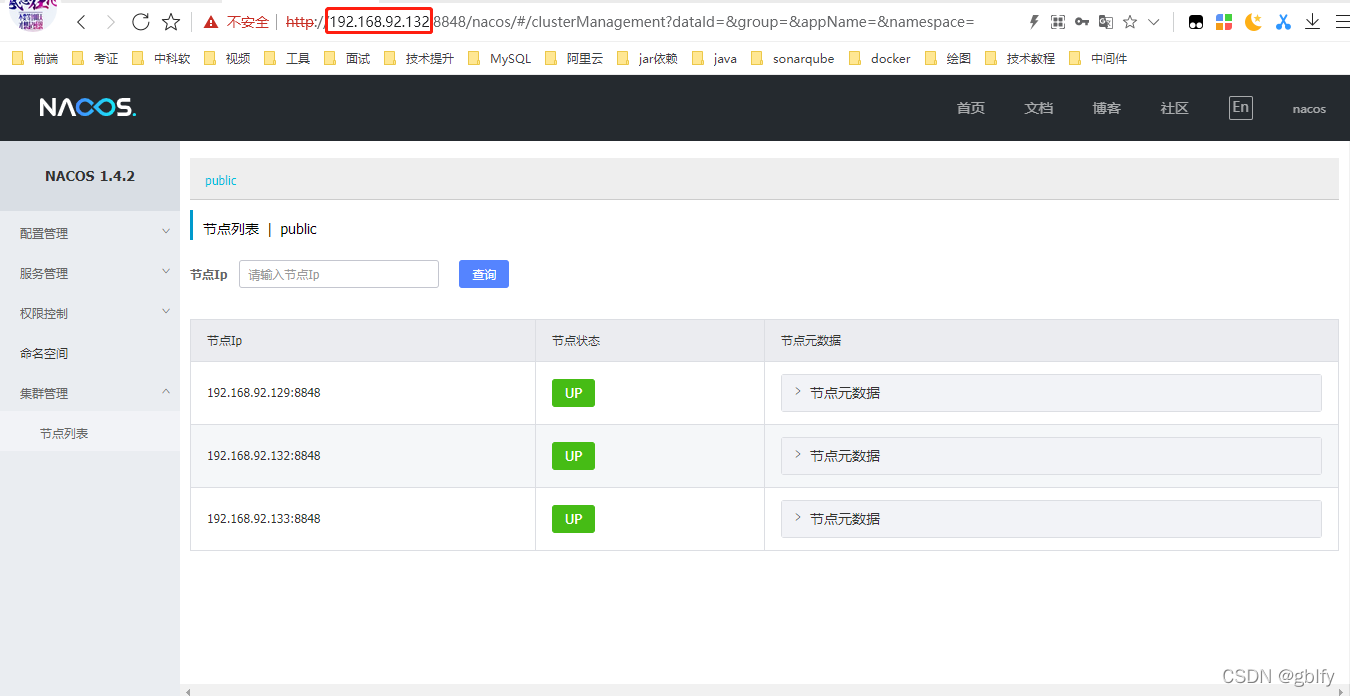
Task: Open the 视频 bookmarks folder
Action: [227, 59]
